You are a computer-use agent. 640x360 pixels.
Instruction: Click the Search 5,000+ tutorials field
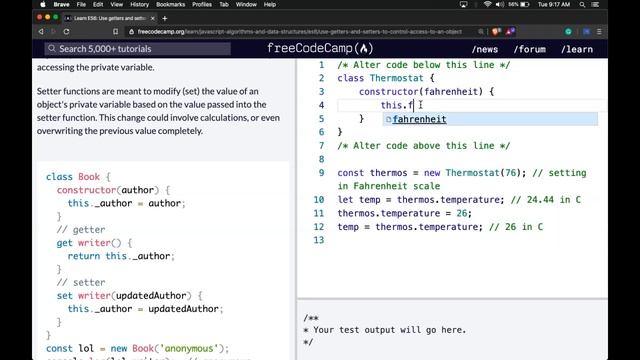138,49
